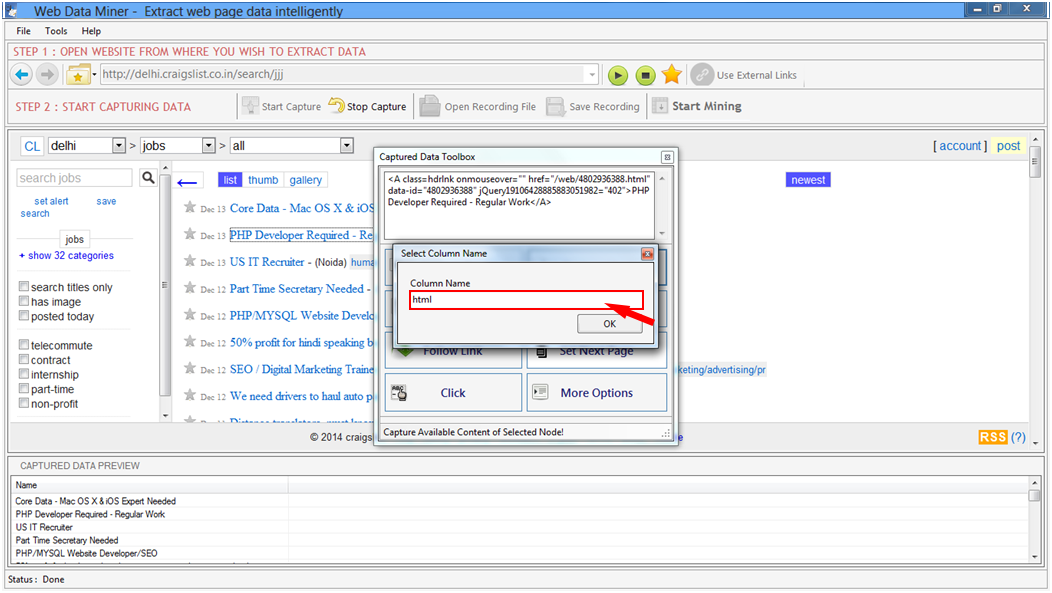This screenshot has height=593, width=1052.
Task: Open the Tools menu
Action: [x=56, y=31]
